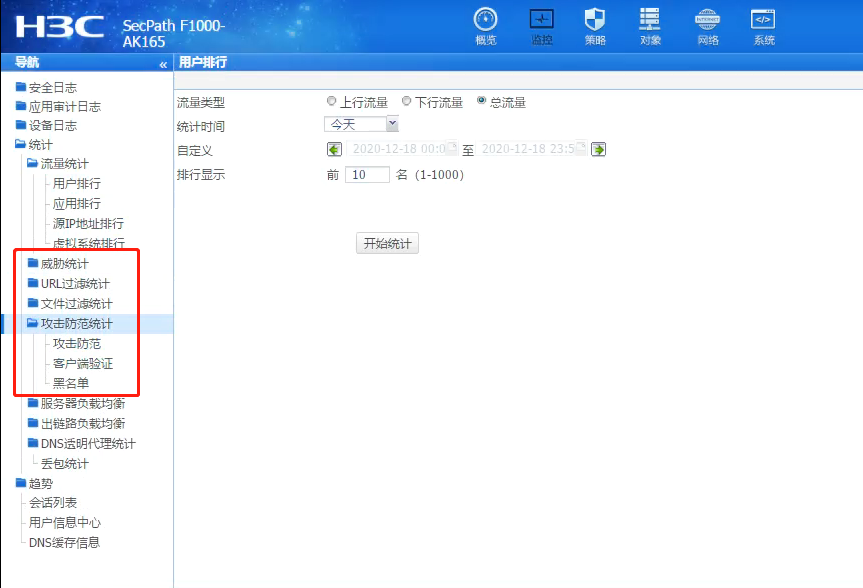Open 统计时间 dropdown showing 今天

[x=361, y=124]
